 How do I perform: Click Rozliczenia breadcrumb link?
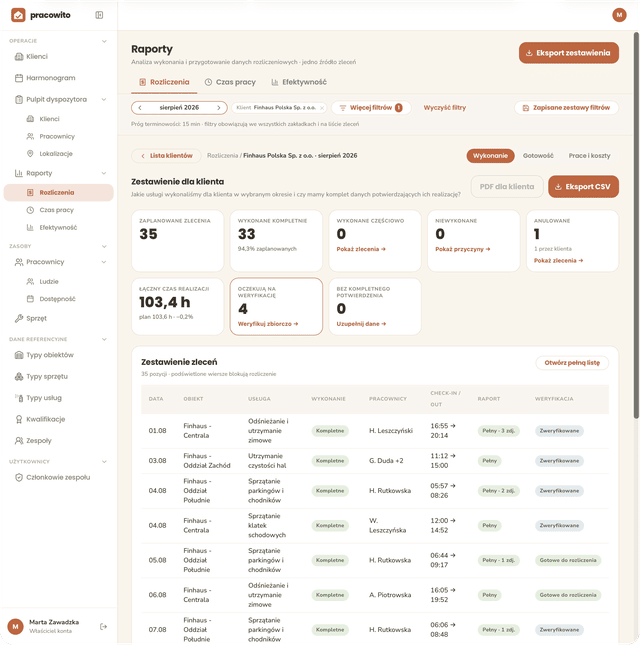[x=222, y=156]
